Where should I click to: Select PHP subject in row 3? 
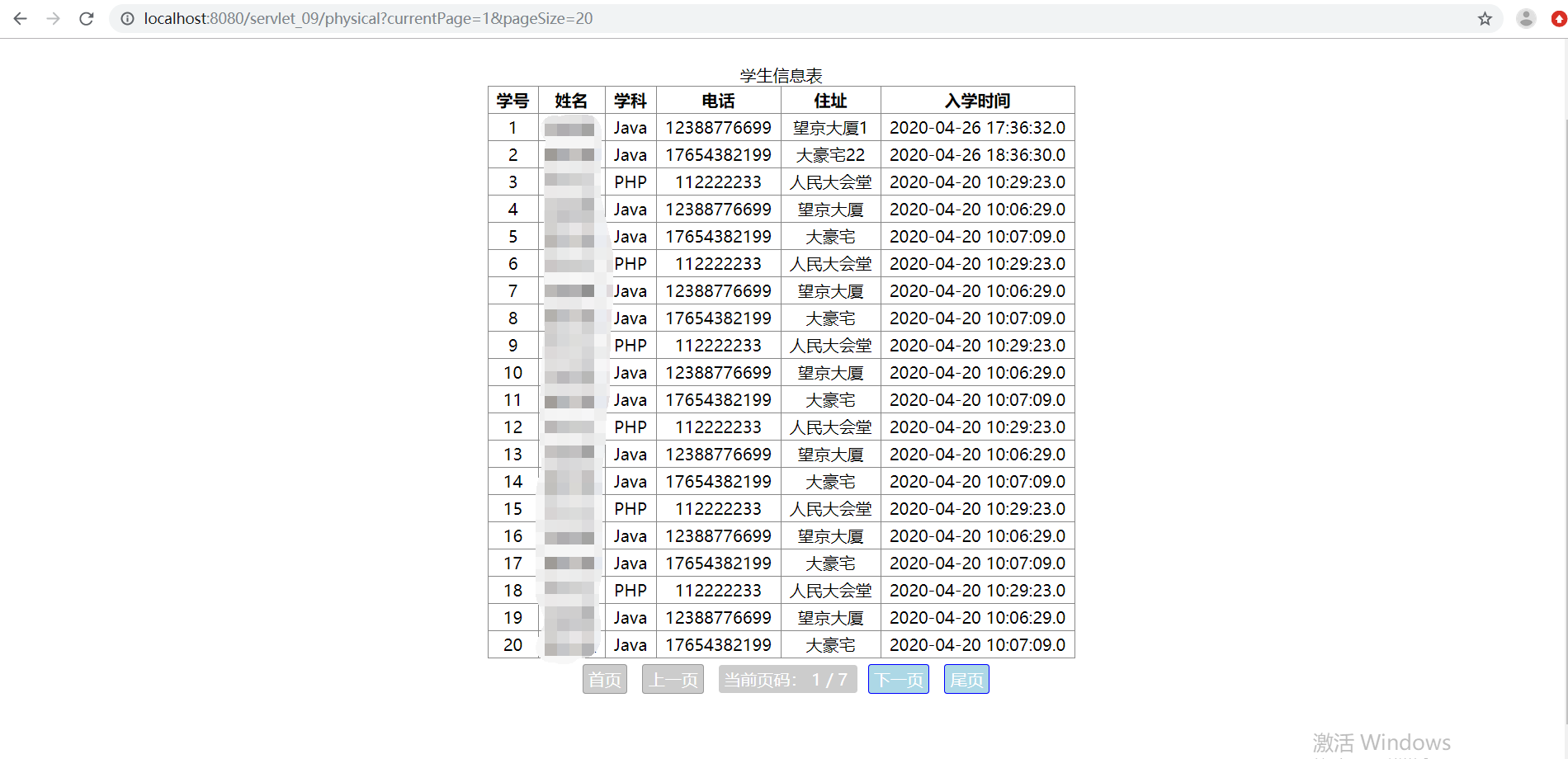coord(631,182)
